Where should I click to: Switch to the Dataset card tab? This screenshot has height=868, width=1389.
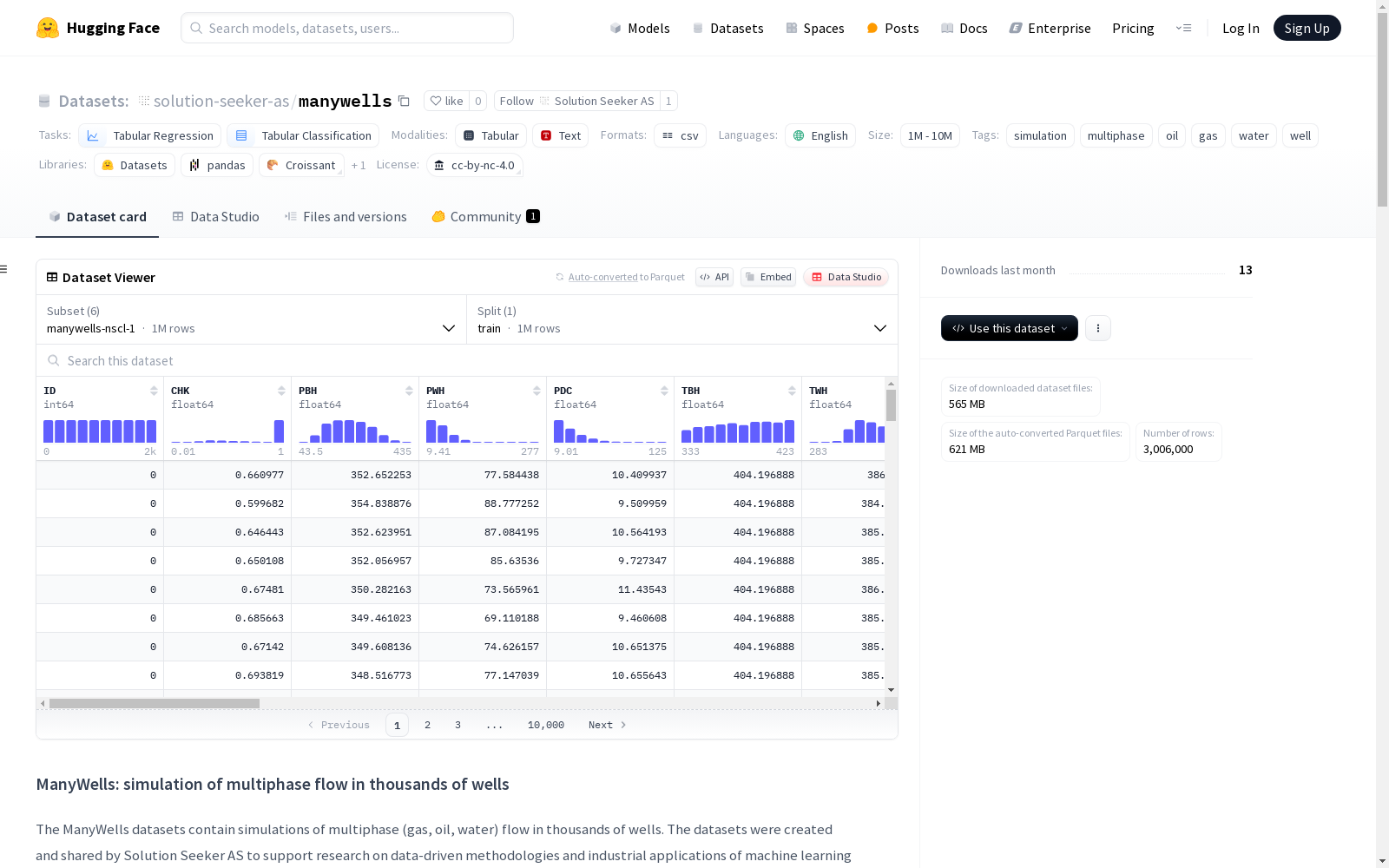tap(97, 217)
